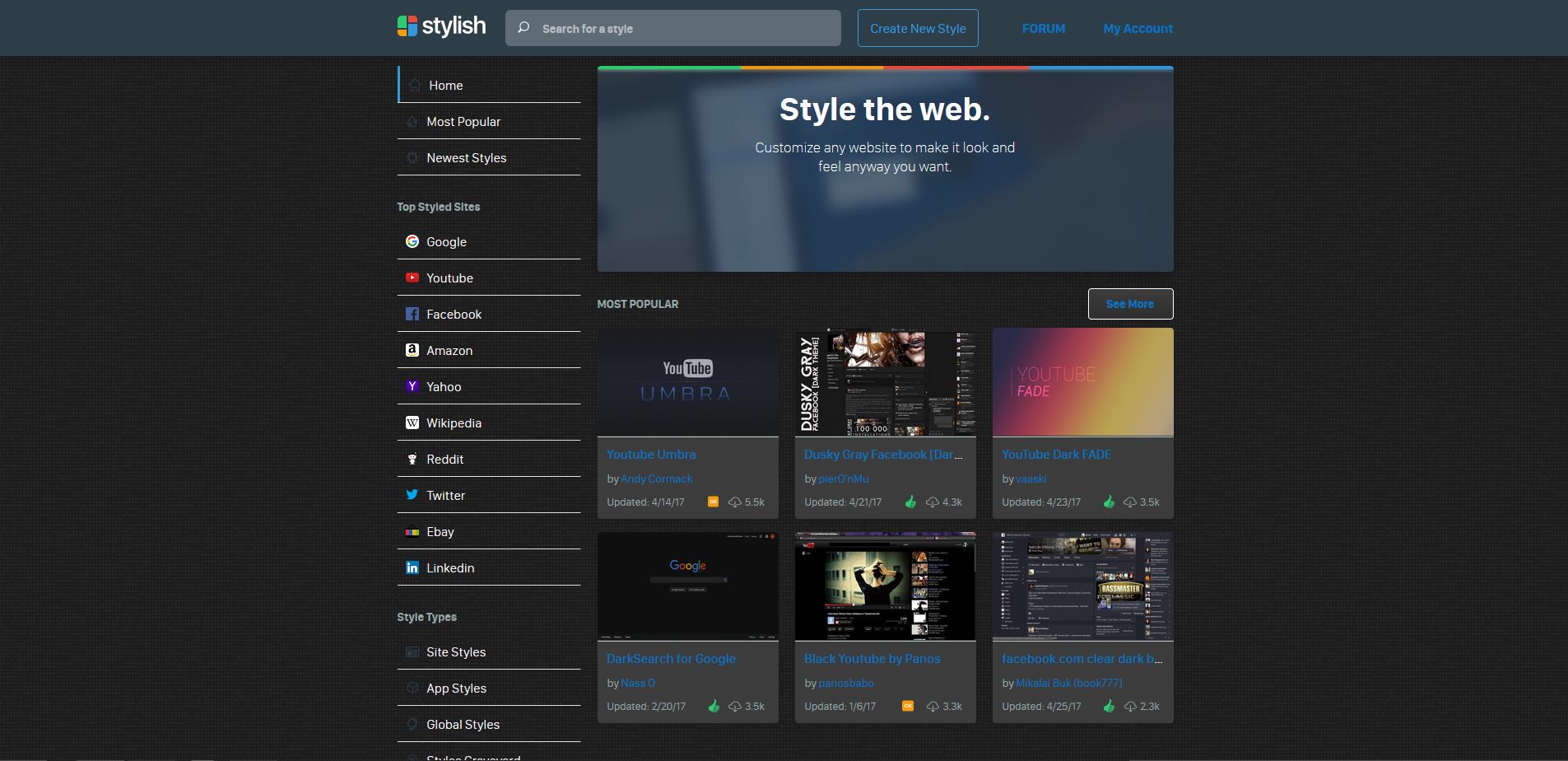Open Twitter styled site link
The width and height of the screenshot is (1568, 761).
coord(489,495)
